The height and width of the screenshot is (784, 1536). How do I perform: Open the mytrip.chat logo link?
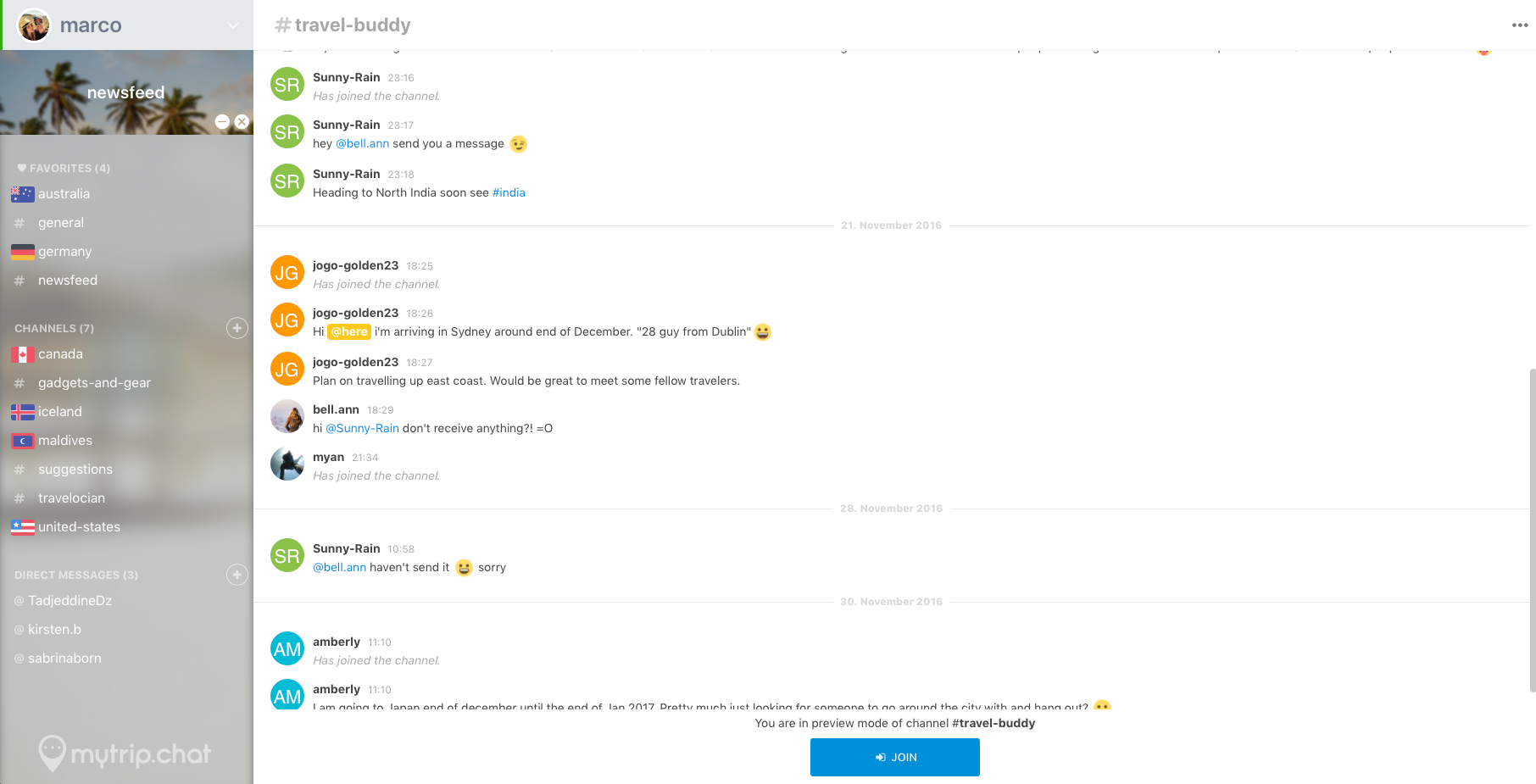point(125,753)
